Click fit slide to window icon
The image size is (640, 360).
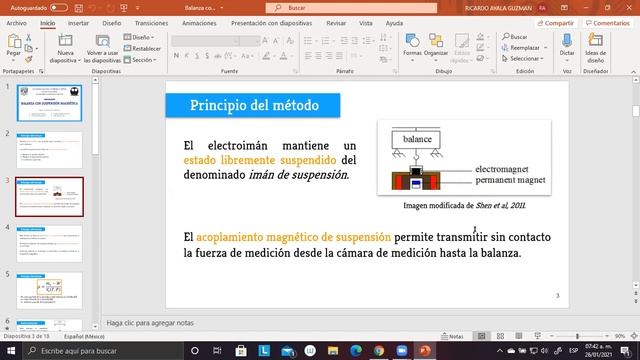(634, 336)
